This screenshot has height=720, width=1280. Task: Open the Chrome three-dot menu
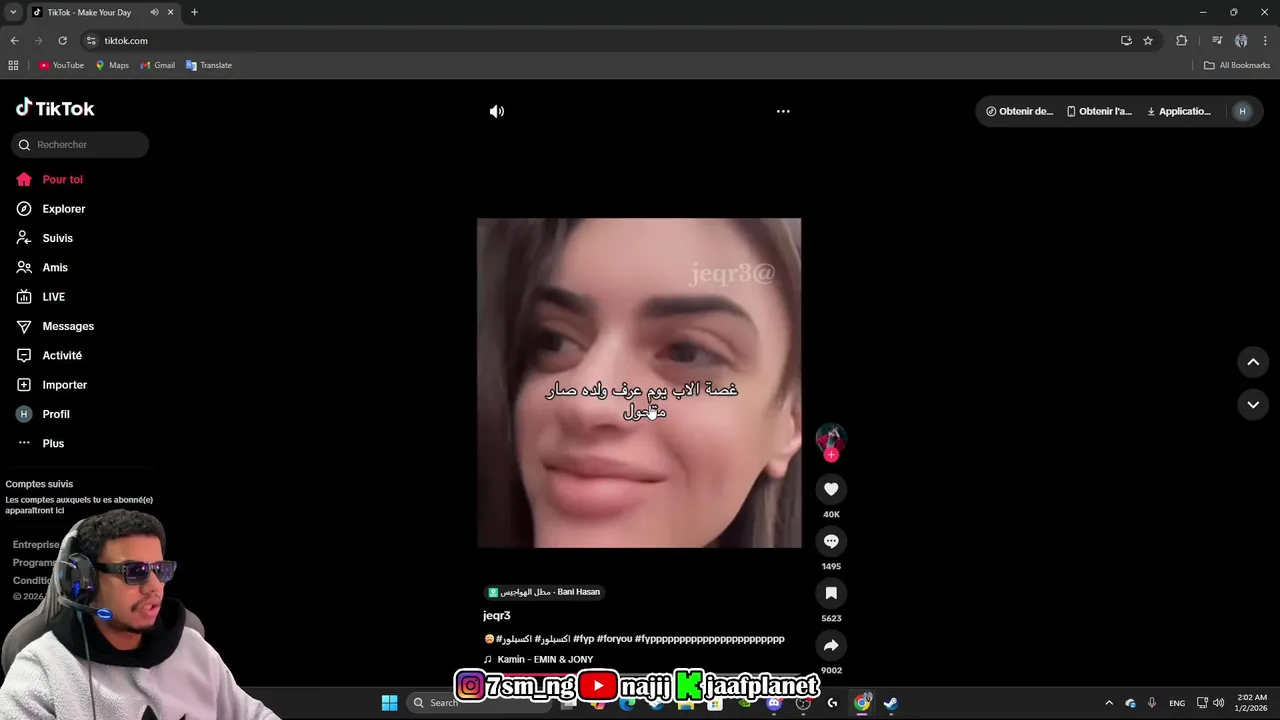1265,41
